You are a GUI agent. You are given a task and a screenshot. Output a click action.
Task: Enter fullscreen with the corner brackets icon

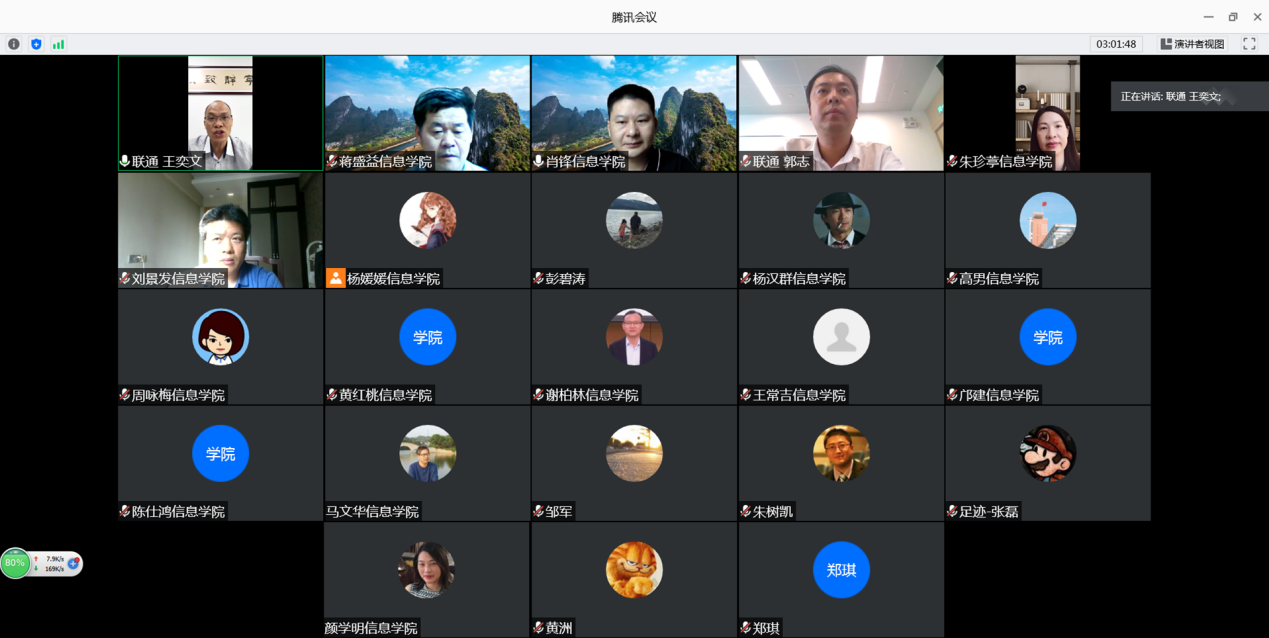[1249, 44]
